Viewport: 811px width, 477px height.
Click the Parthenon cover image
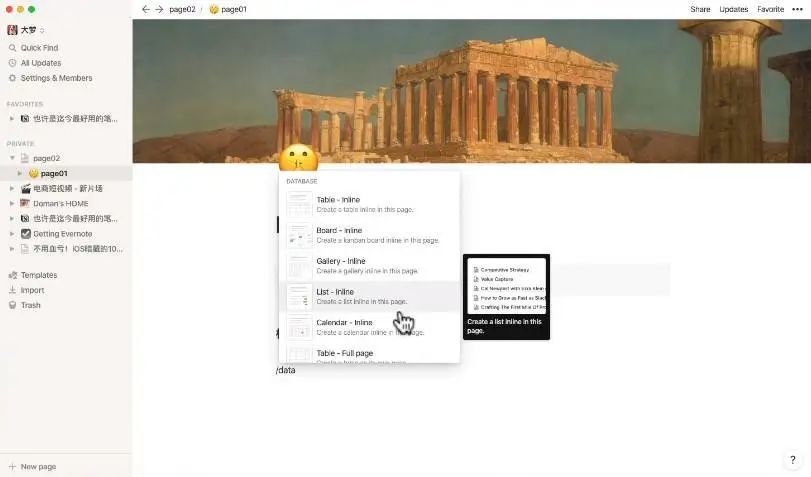pos(471,91)
